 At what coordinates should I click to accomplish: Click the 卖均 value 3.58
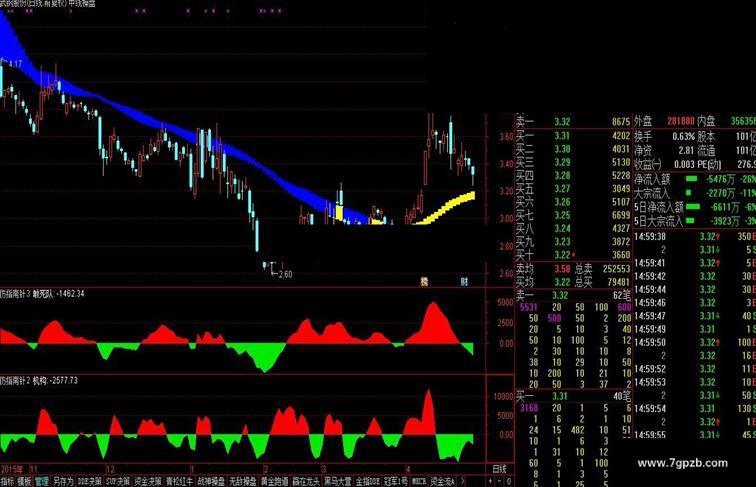(x=562, y=269)
